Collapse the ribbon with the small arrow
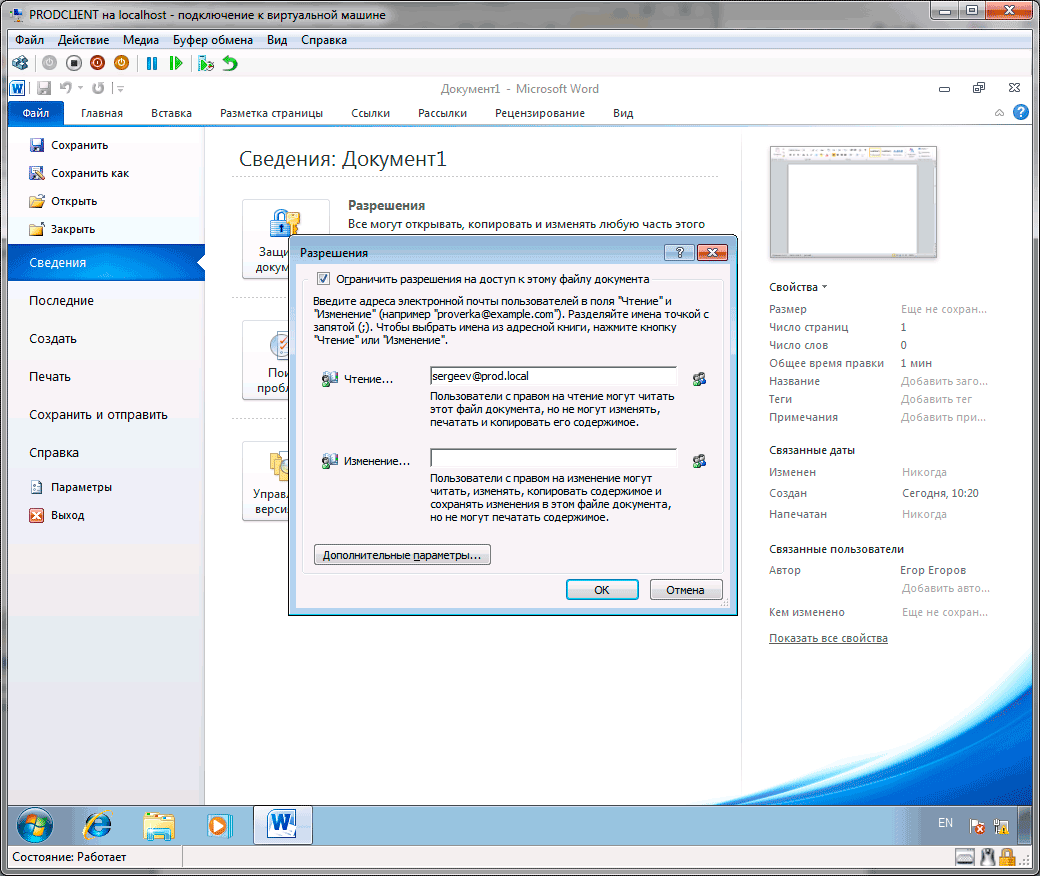Image resolution: width=1040 pixels, height=876 pixels. [x=999, y=113]
